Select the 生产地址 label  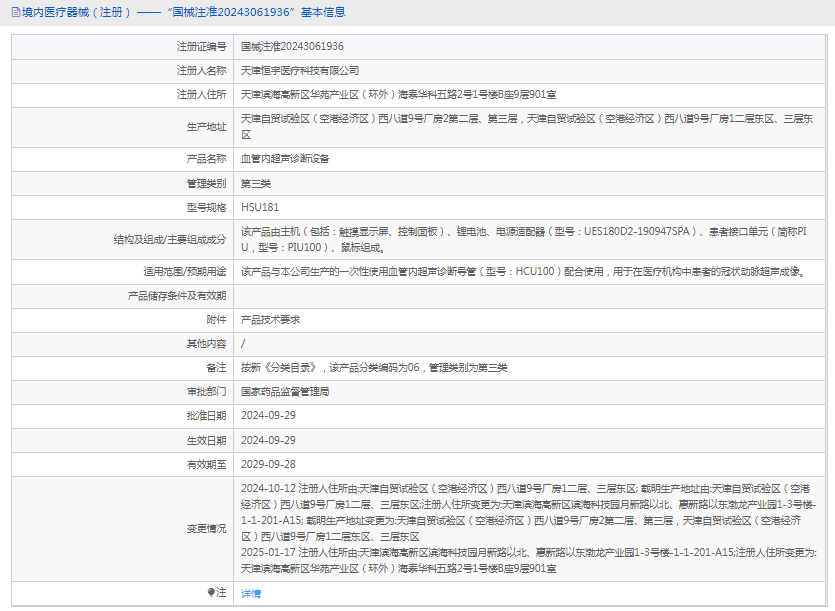coord(206,127)
